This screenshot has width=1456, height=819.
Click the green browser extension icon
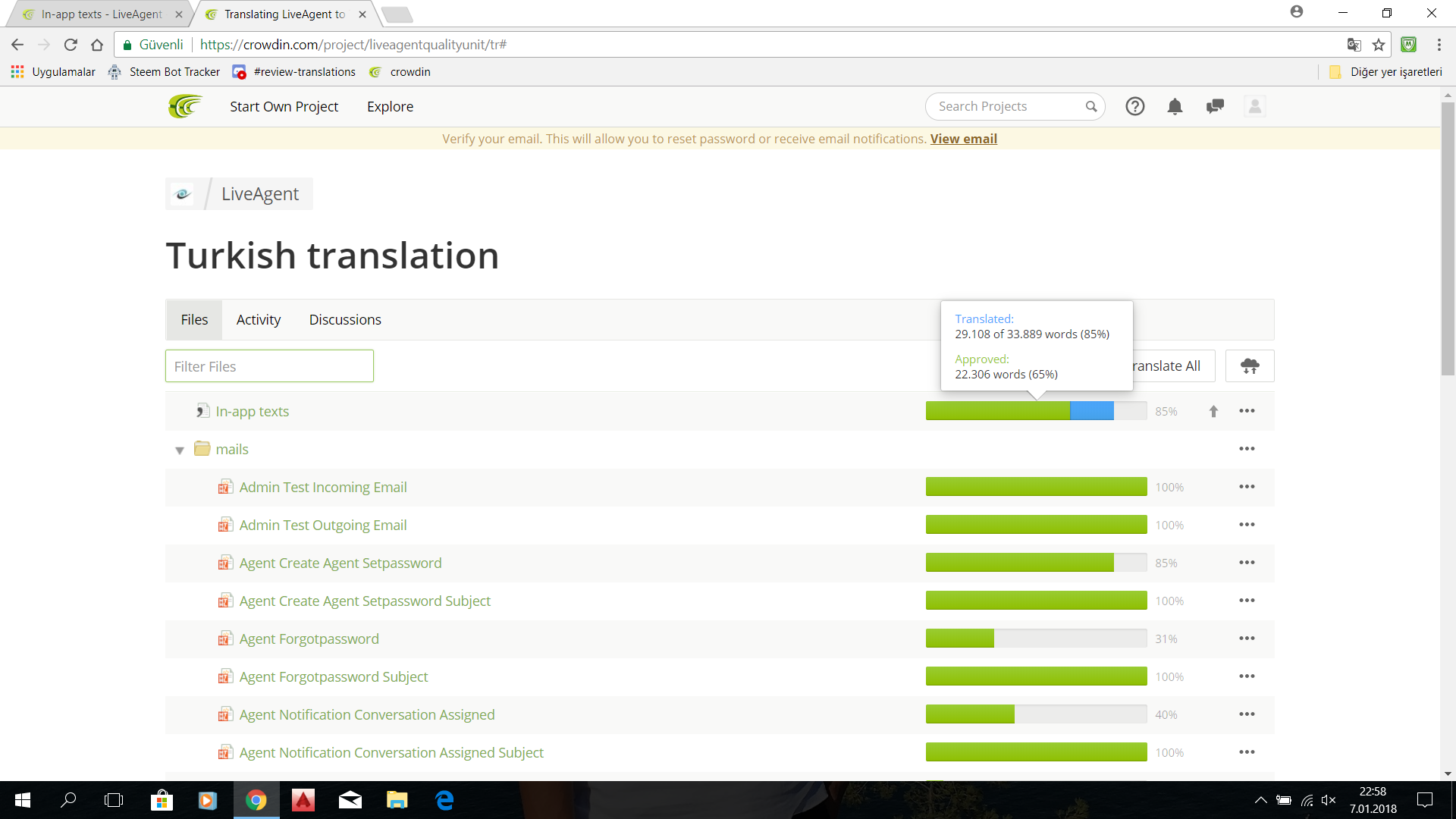1408,45
